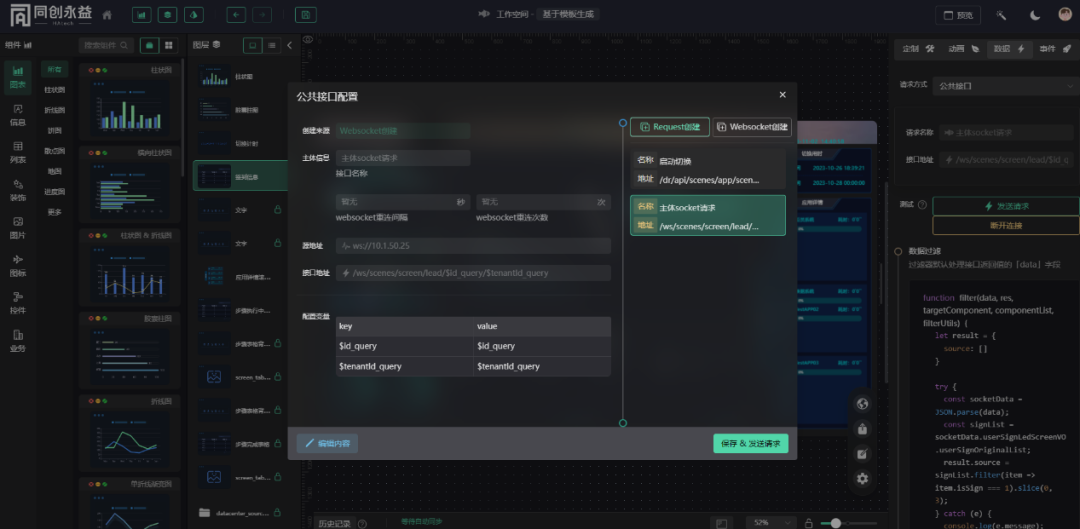Open the 装饰 decoration category in sidebar
This screenshot has height=529, width=1080.
pos(17,189)
